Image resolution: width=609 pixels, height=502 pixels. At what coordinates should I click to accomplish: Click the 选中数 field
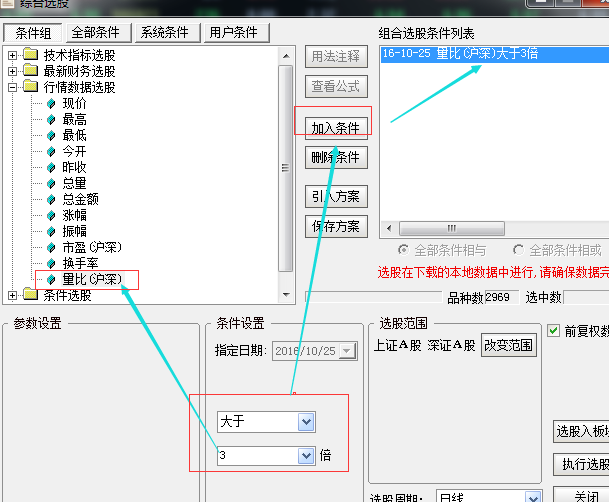586,297
